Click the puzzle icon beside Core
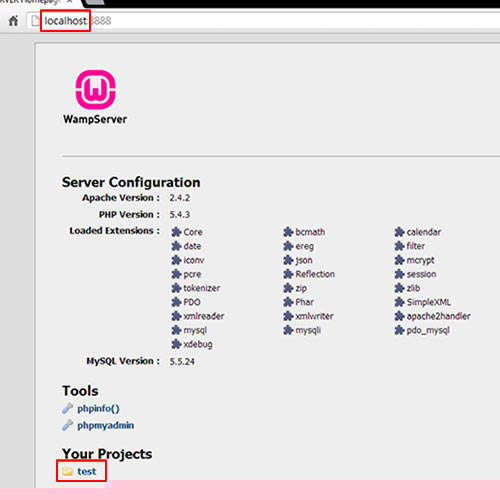Viewport: 500px width, 500px height. click(176, 232)
